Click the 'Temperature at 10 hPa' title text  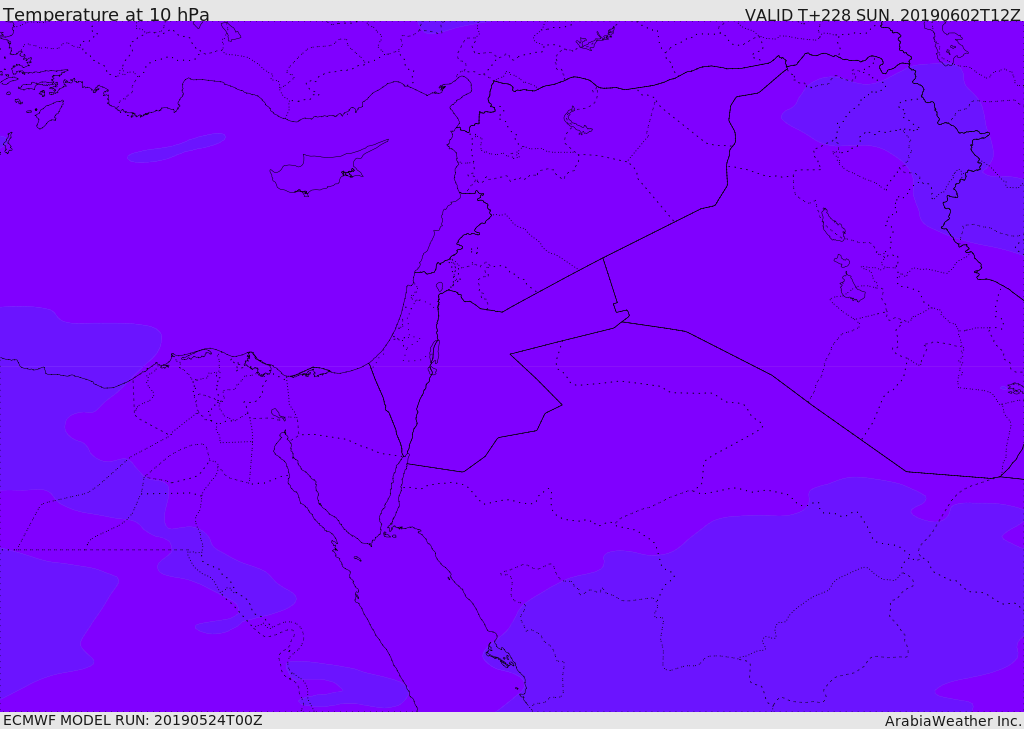106,14
